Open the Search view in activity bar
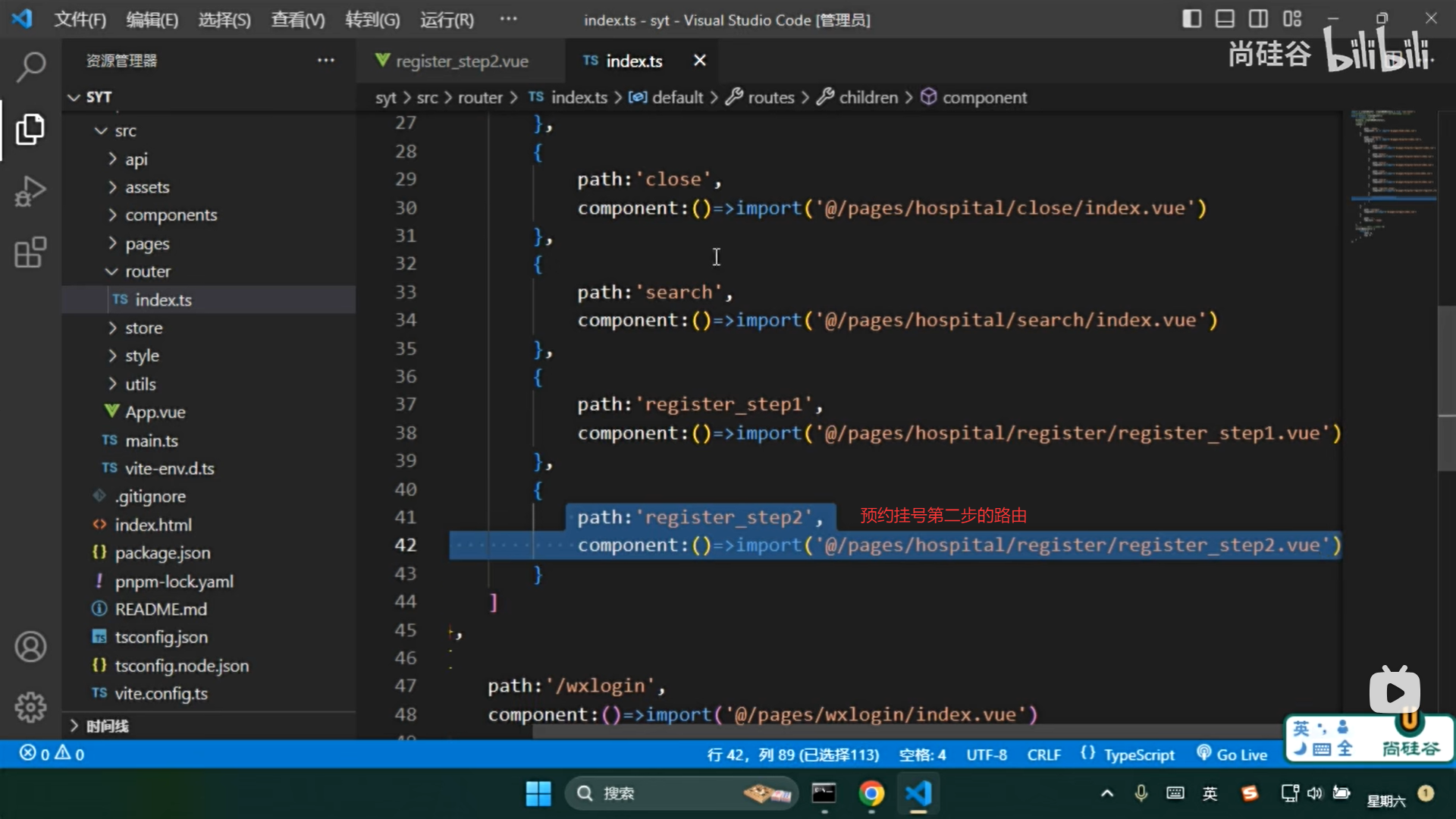Image resolution: width=1456 pixels, height=819 pixels. [30, 67]
